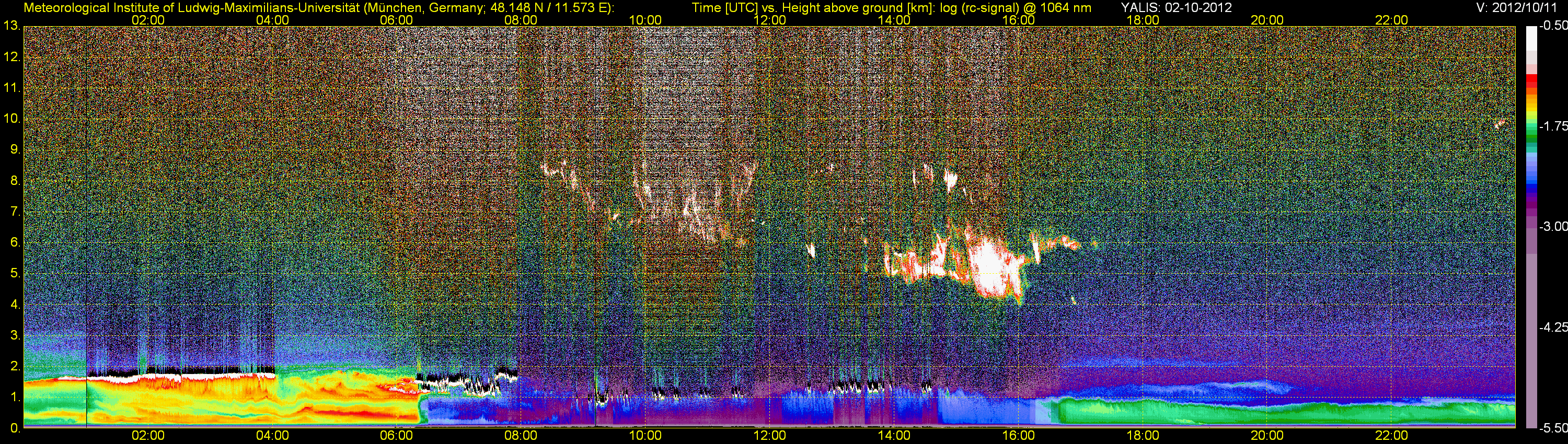Click height label '4.' on the vertical axis
The height and width of the screenshot is (444, 1568).
click(x=15, y=304)
